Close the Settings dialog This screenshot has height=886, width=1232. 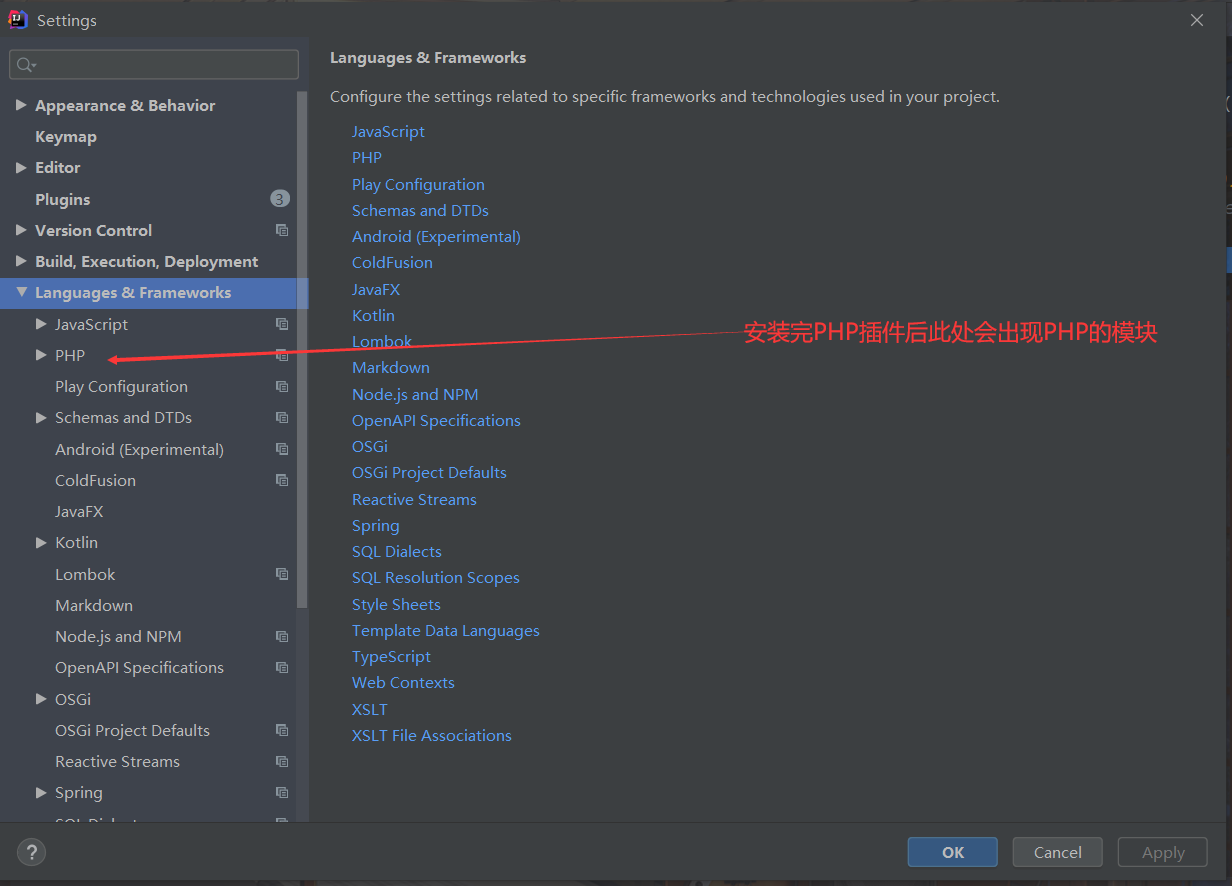(x=1197, y=20)
